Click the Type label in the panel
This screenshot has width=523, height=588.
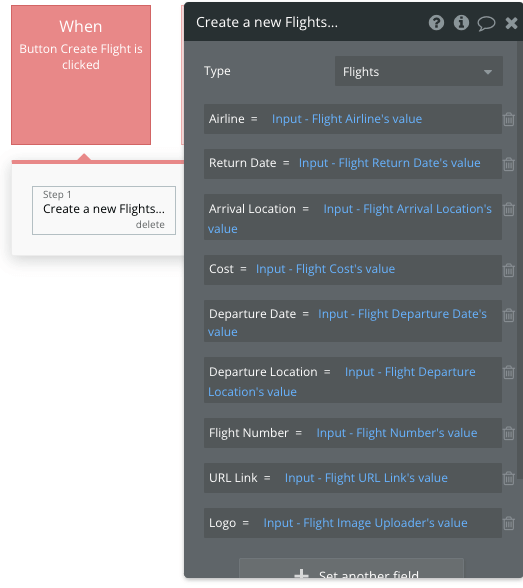pos(217,71)
